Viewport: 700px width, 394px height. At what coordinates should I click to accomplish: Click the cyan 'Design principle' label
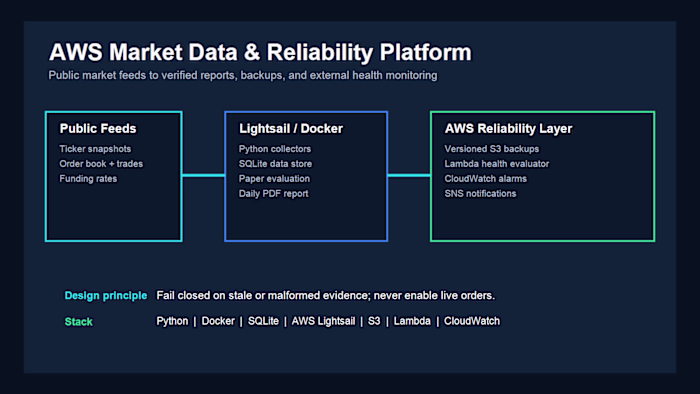(x=105, y=296)
